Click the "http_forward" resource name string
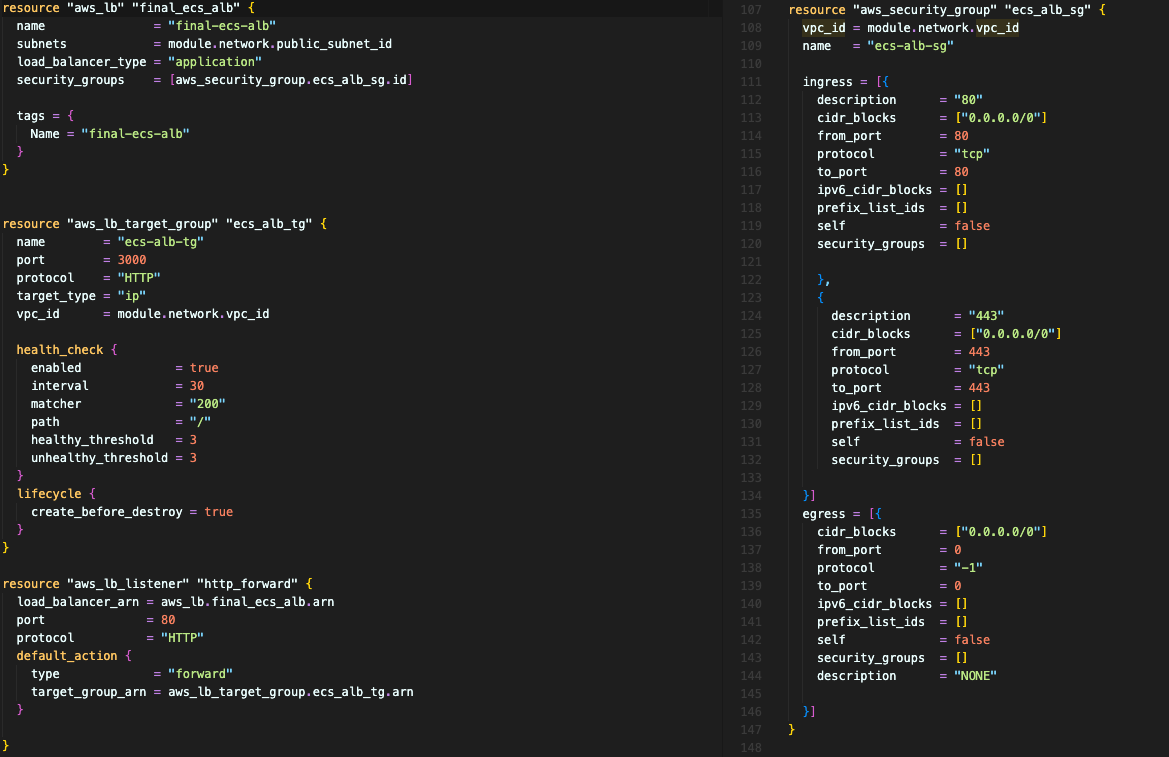The width and height of the screenshot is (1169, 757). click(x=247, y=584)
